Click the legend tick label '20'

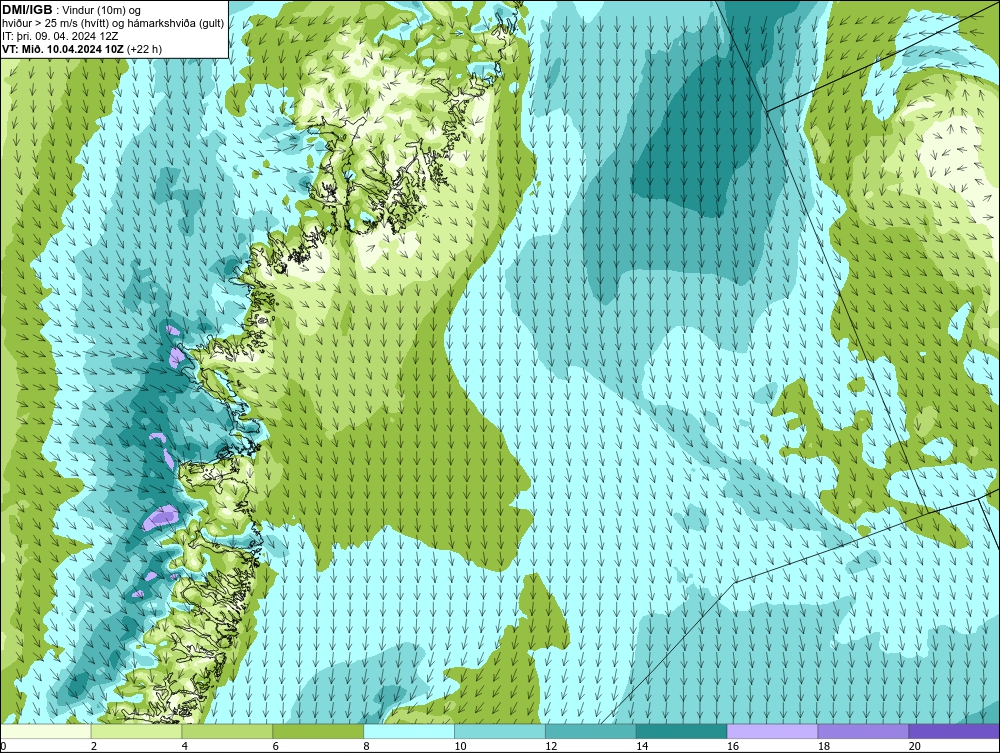[915, 746]
